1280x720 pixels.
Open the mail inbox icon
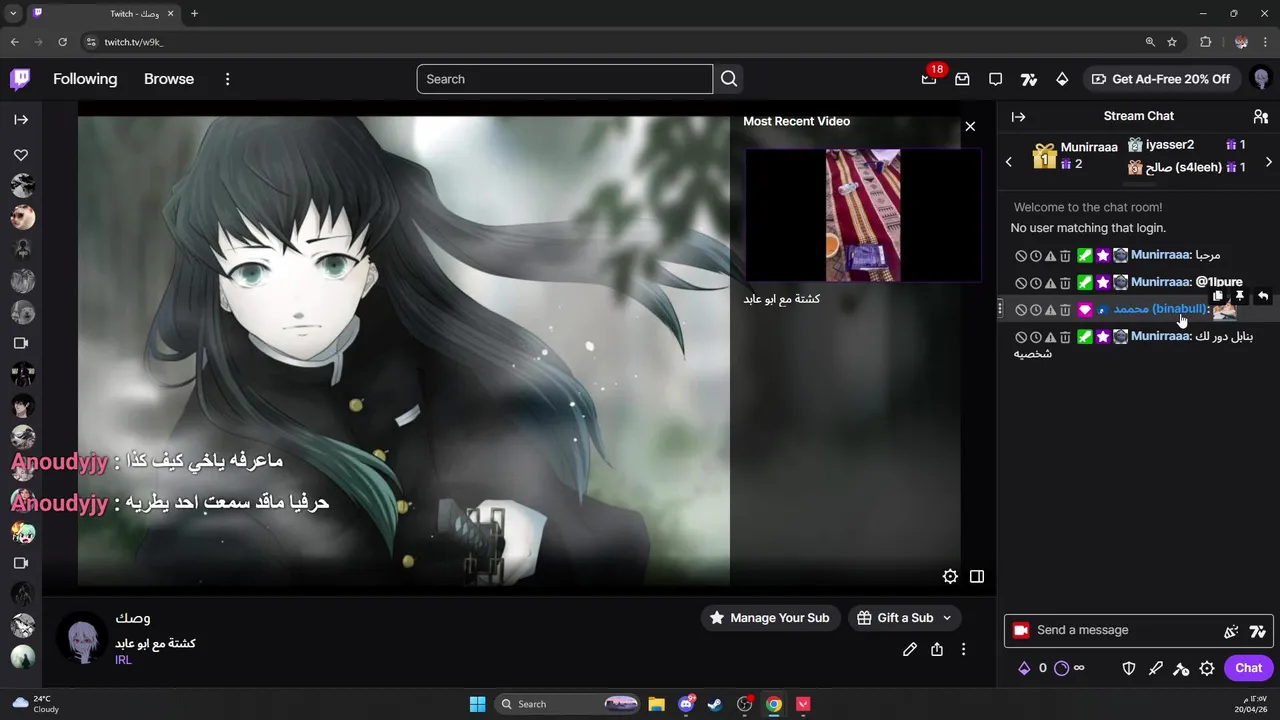pos(962,79)
